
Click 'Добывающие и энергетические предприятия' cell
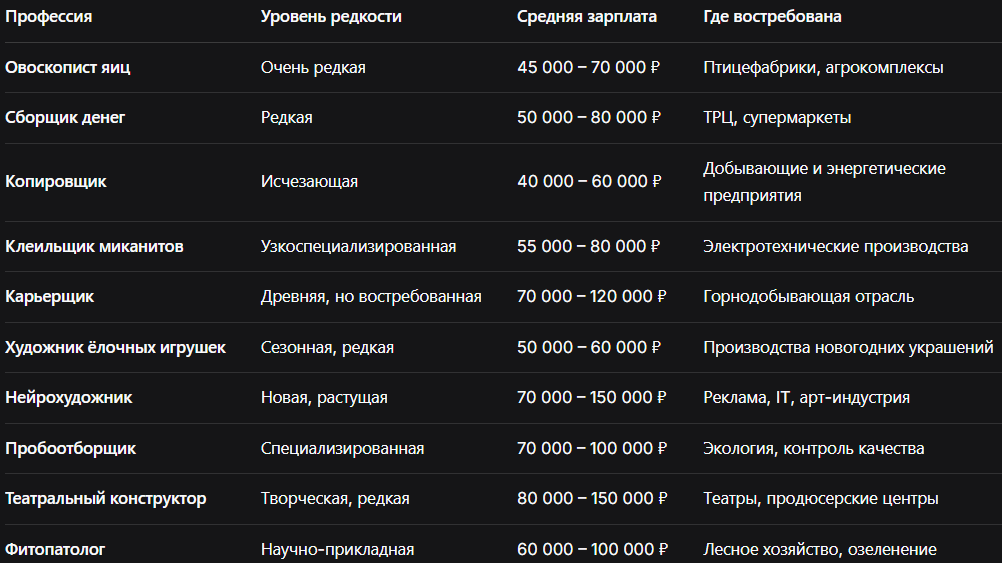(x=824, y=182)
